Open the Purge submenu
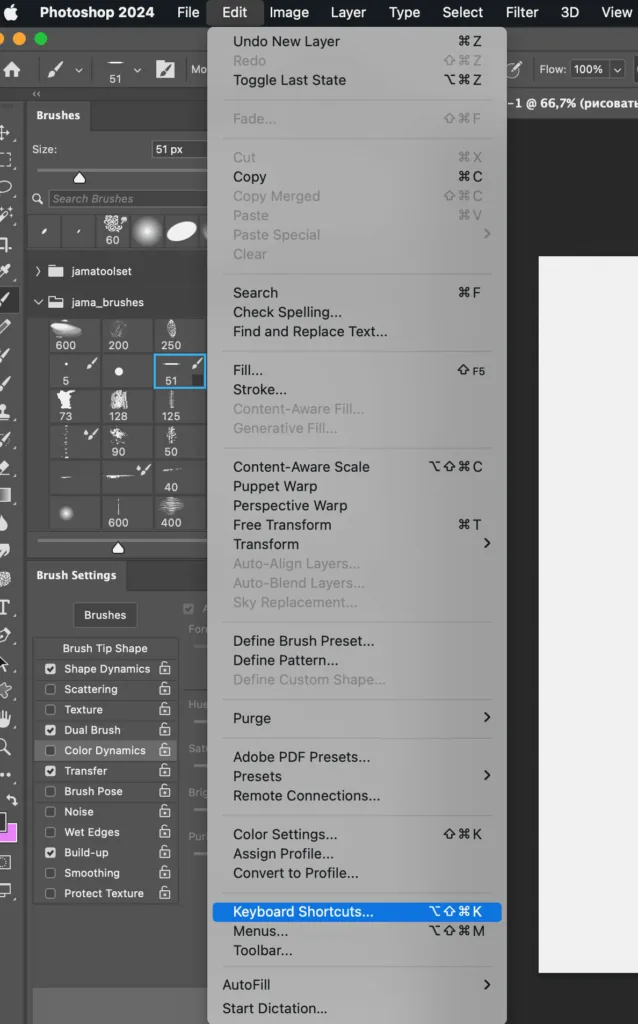638x1024 pixels. click(357, 718)
